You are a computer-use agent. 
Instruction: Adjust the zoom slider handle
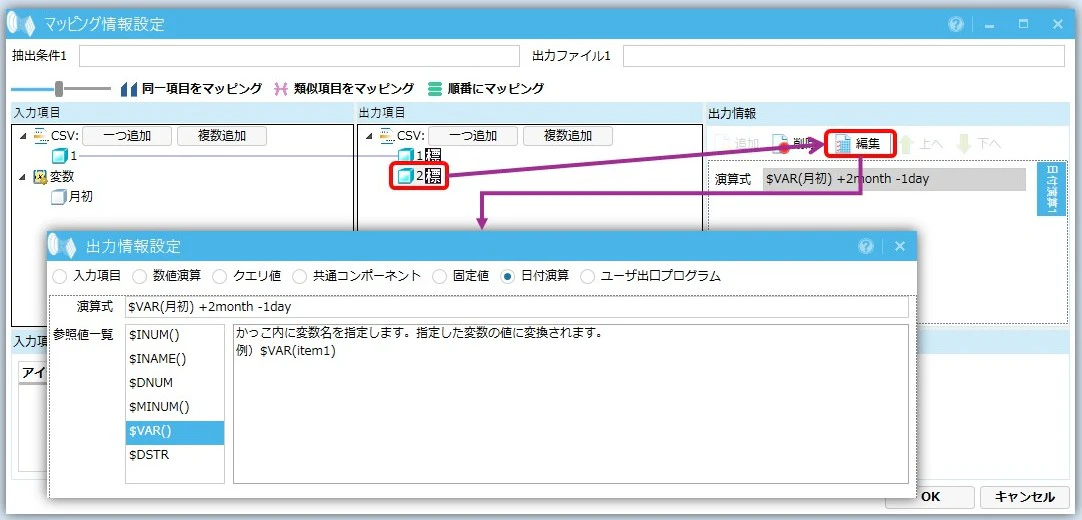(59, 89)
